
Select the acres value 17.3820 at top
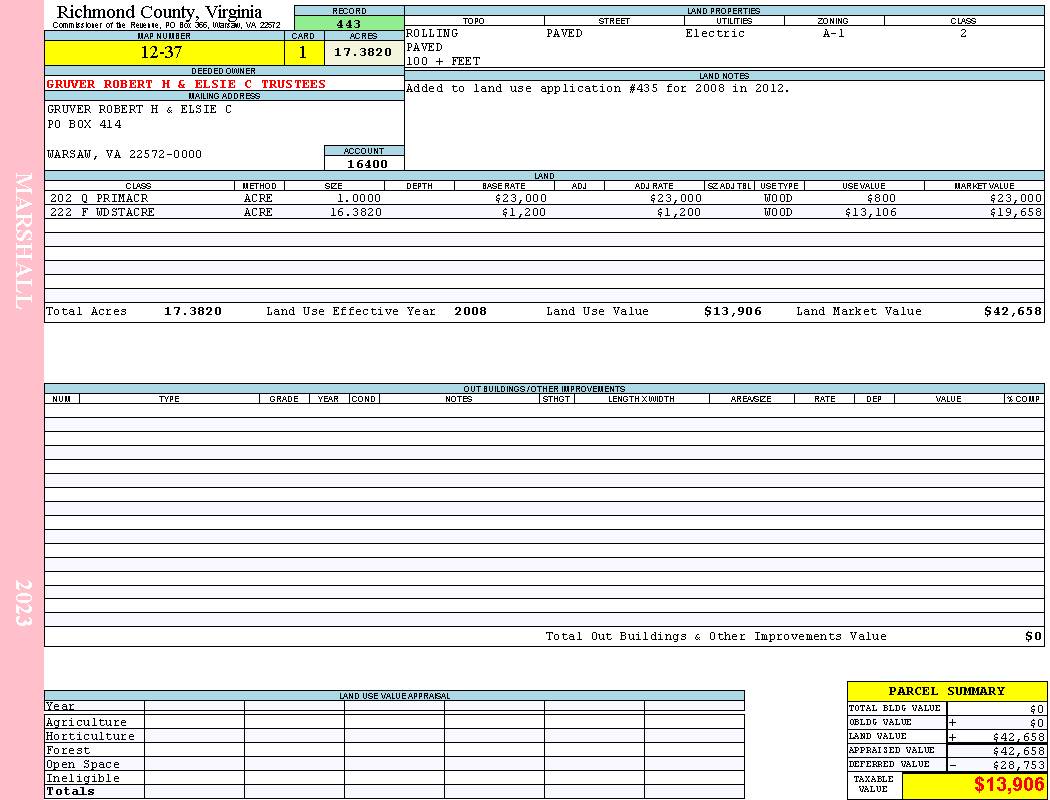point(364,53)
